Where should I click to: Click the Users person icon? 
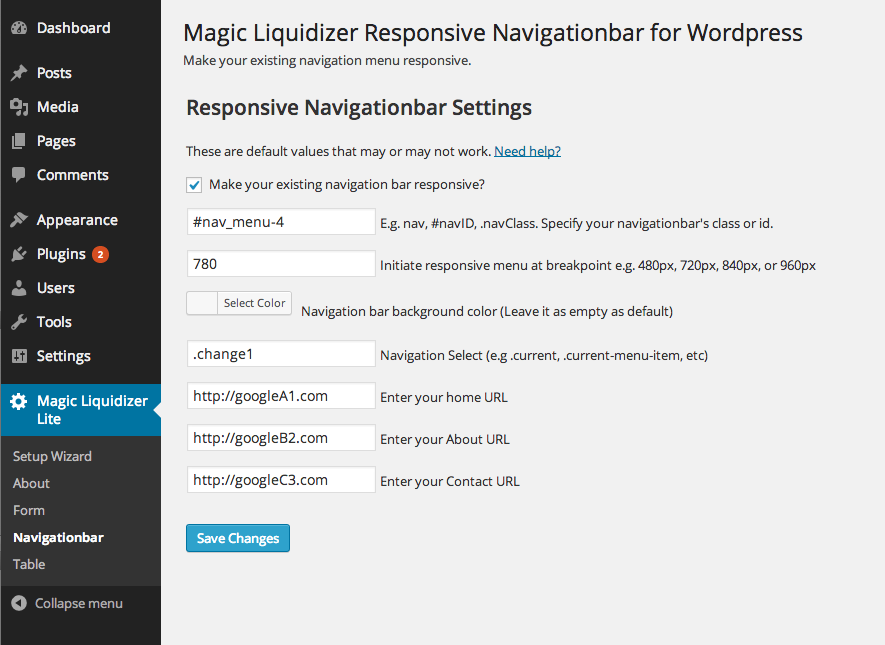[19, 288]
